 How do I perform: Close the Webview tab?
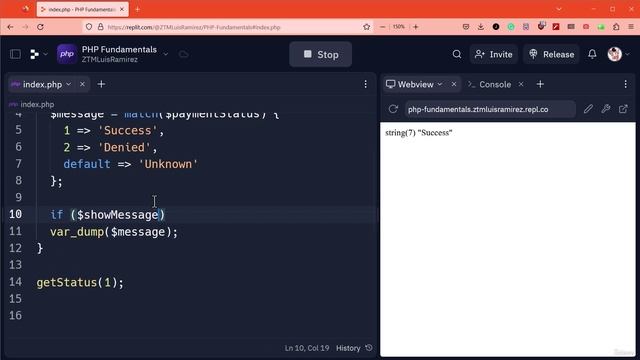454,84
